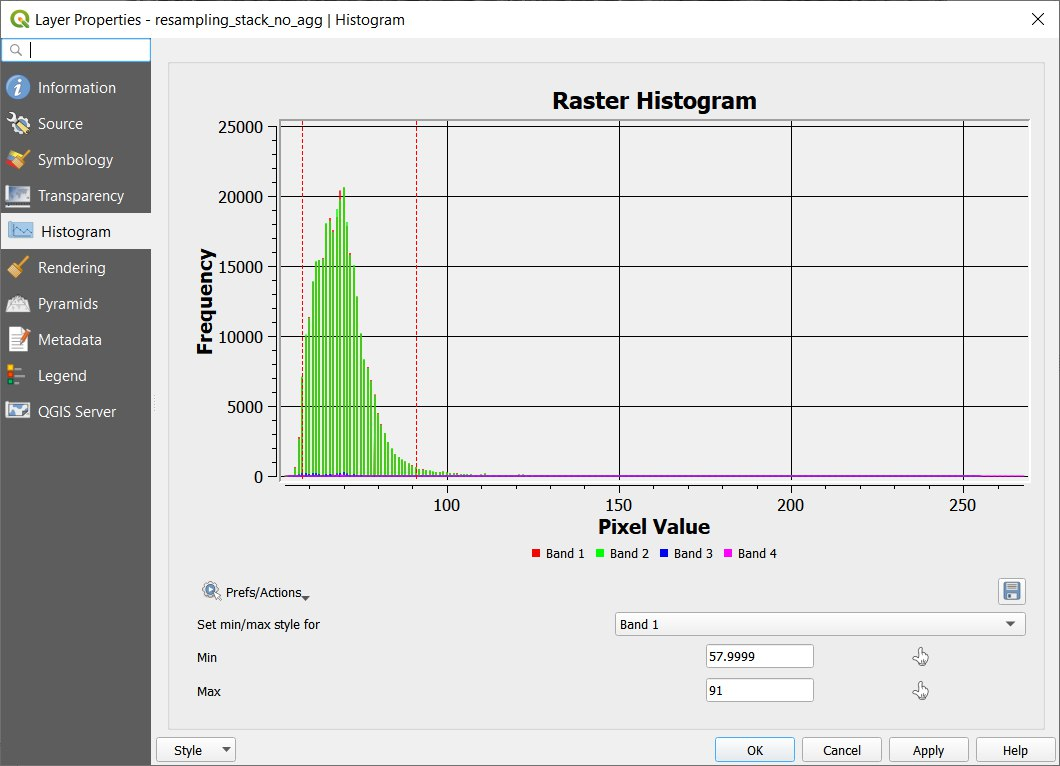
Task: Expand the Style options menu
Action: (x=196, y=749)
